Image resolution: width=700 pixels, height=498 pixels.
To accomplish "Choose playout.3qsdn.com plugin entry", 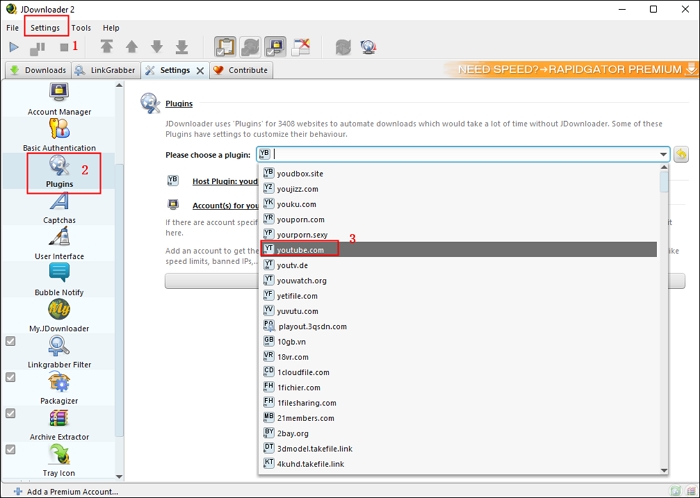I will tap(458, 326).
